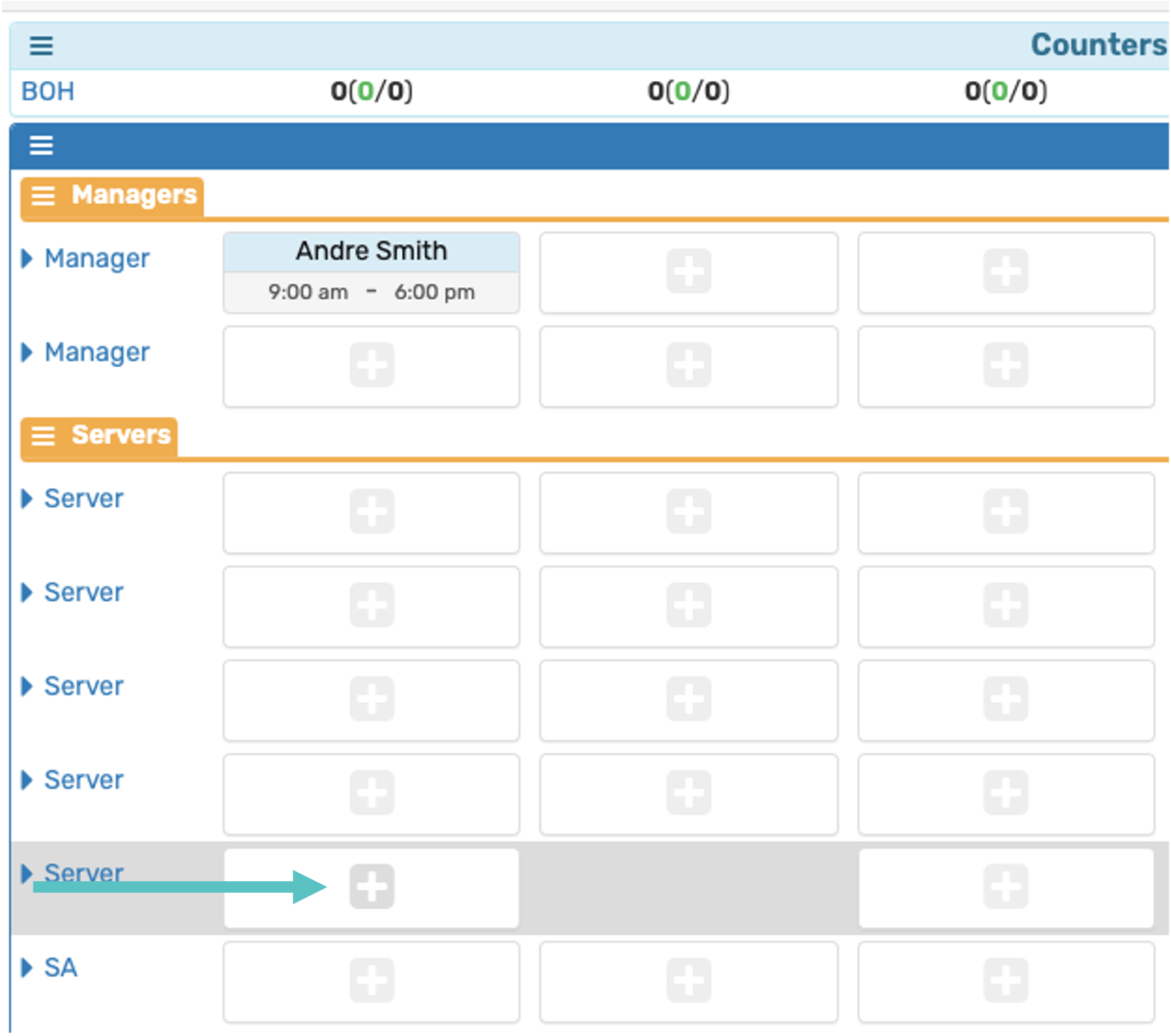The height and width of the screenshot is (1036, 1171).
Task: Click the SA position link
Action: [61, 968]
